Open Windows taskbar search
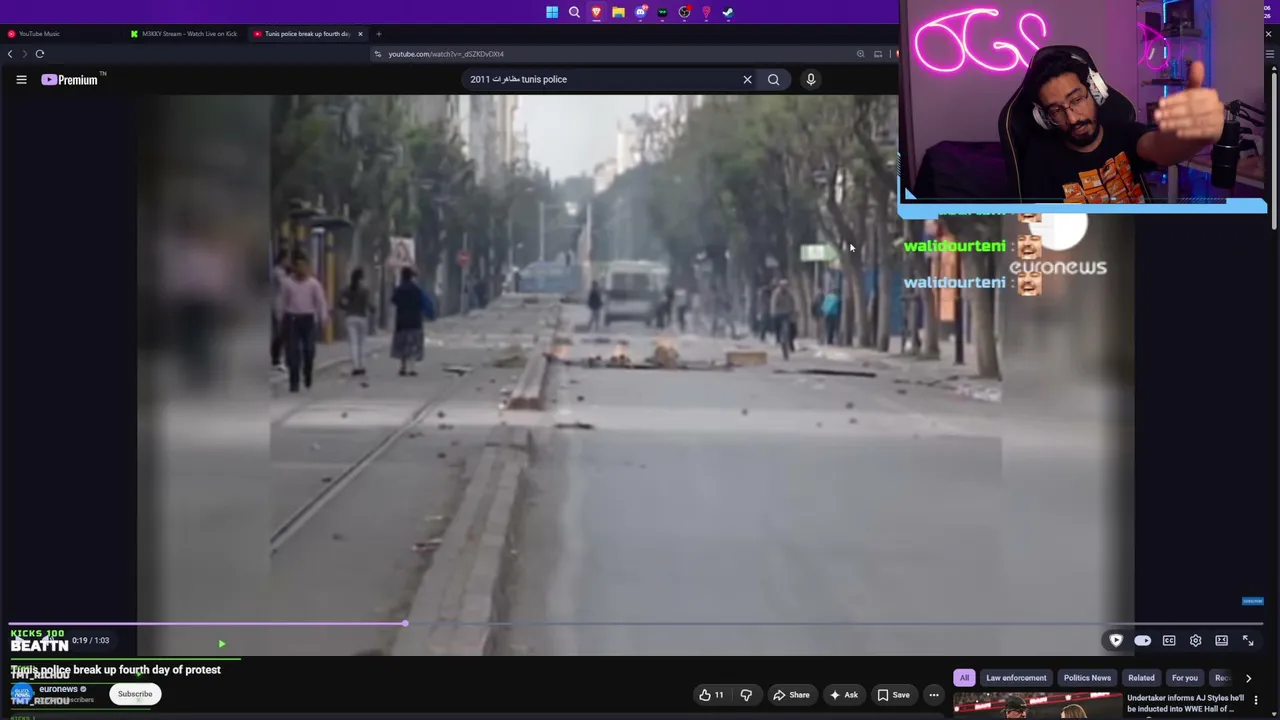The height and width of the screenshot is (720, 1280). coord(574,12)
